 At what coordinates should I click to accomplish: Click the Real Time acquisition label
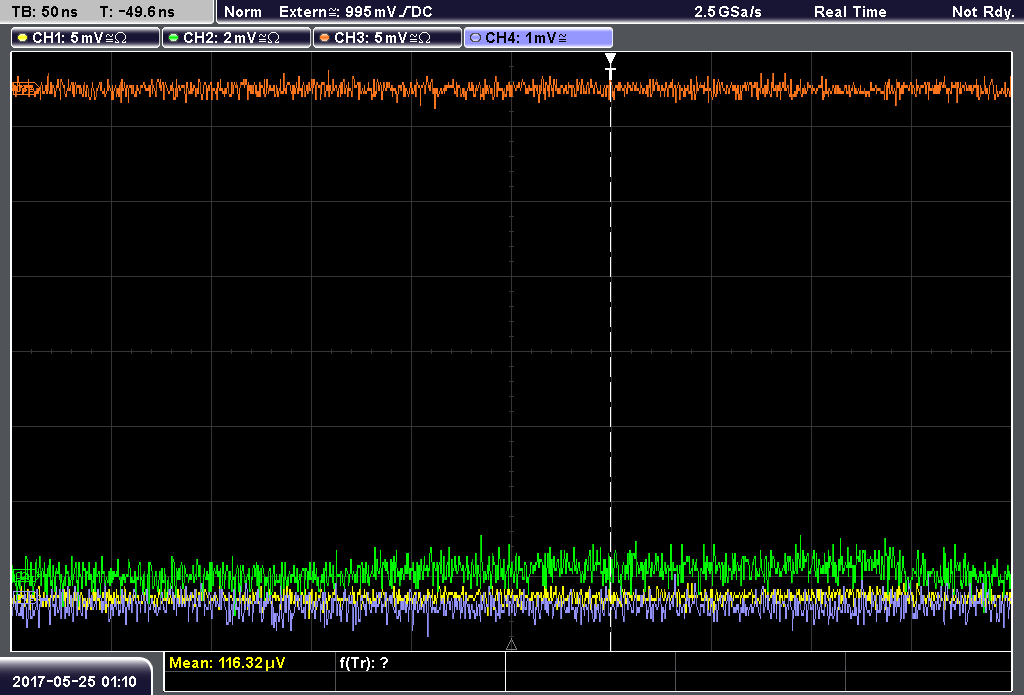pos(850,12)
